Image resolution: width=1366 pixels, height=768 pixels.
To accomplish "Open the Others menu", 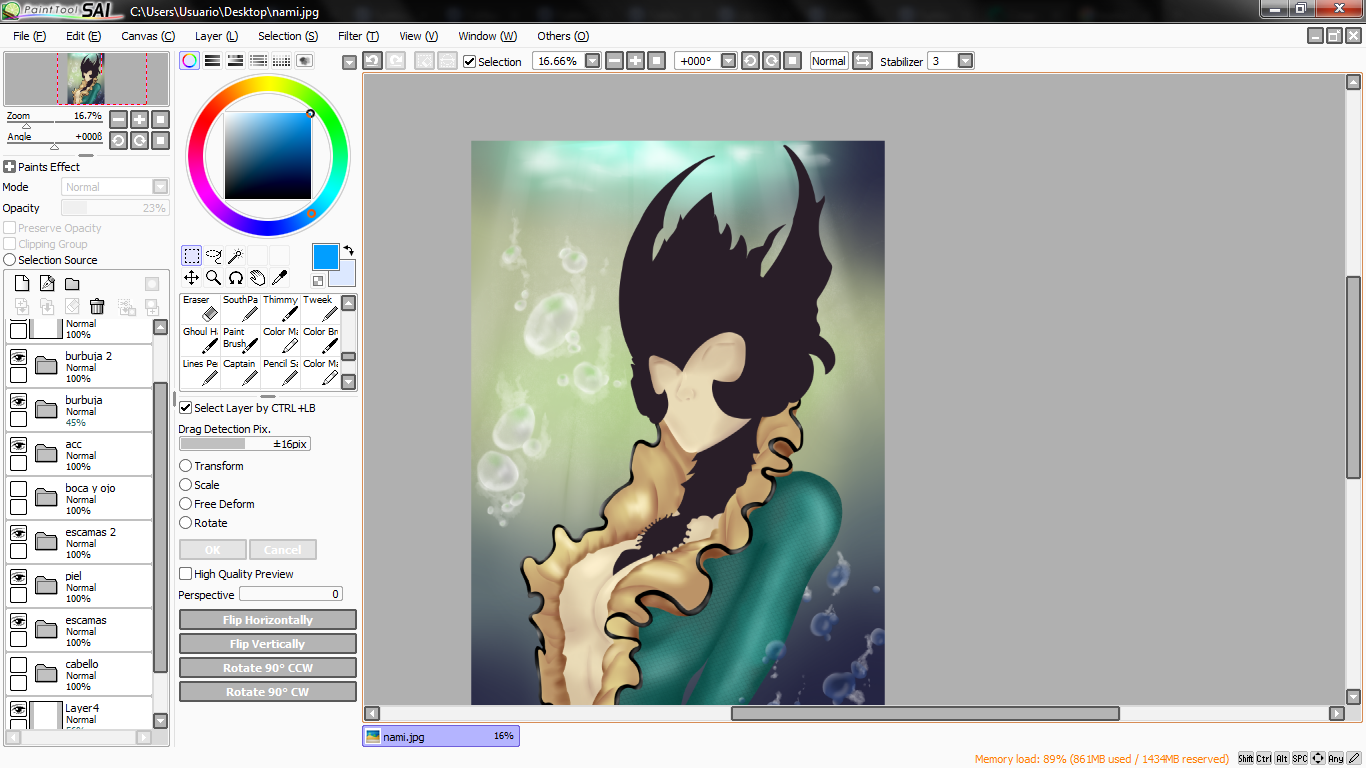I will click(x=563, y=36).
